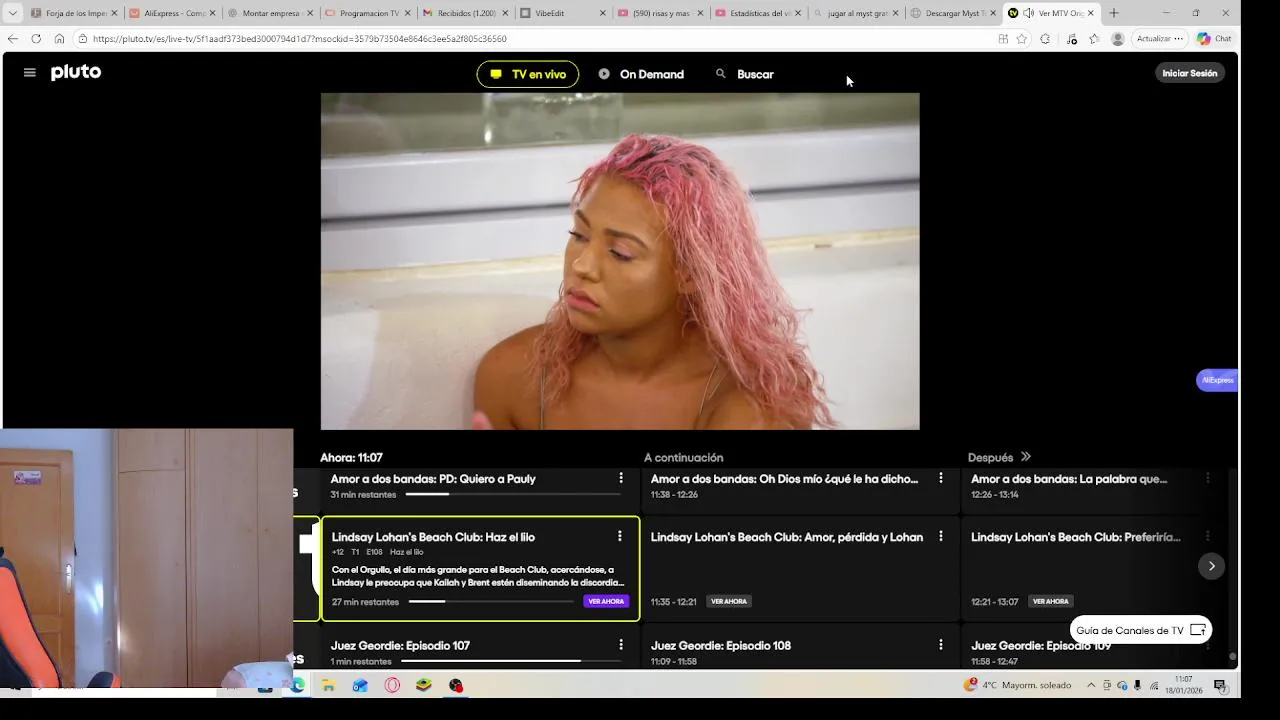
Task: Open options for Amor a dos bandas: PD: Quiero a Pauly
Action: click(x=621, y=478)
